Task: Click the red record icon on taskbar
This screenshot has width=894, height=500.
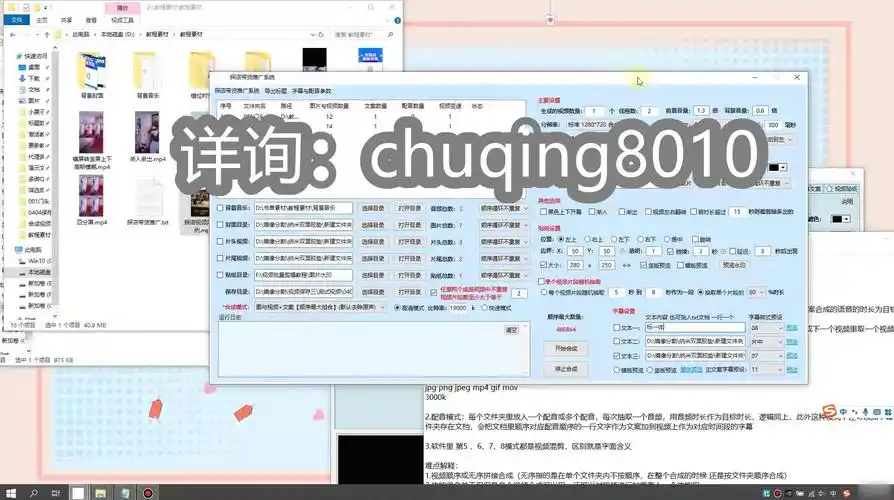Action: [x=148, y=493]
